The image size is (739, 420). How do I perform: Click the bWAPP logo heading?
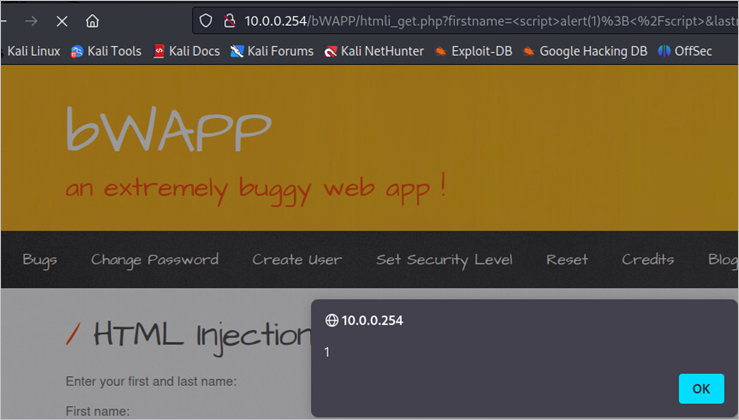169,129
